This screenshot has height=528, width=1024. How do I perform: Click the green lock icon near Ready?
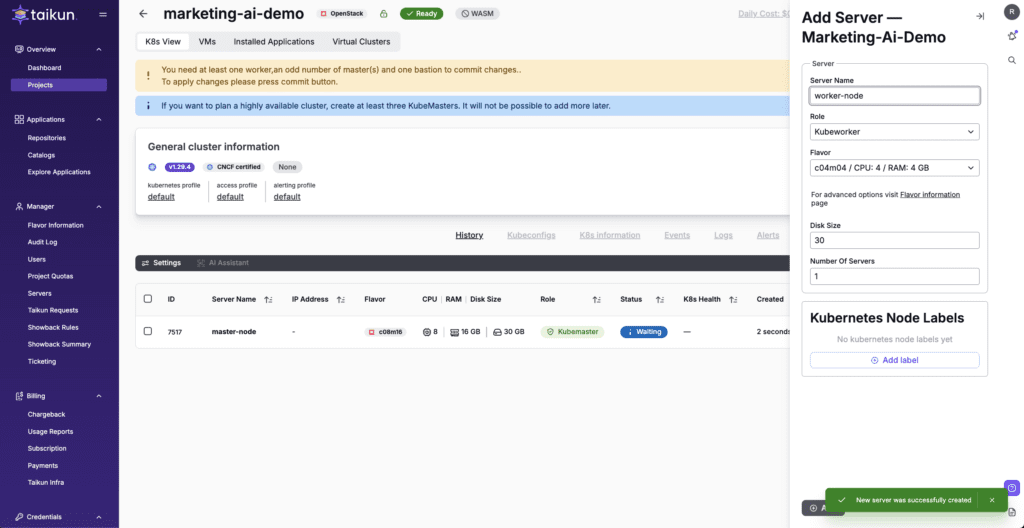pyautogui.click(x=383, y=14)
